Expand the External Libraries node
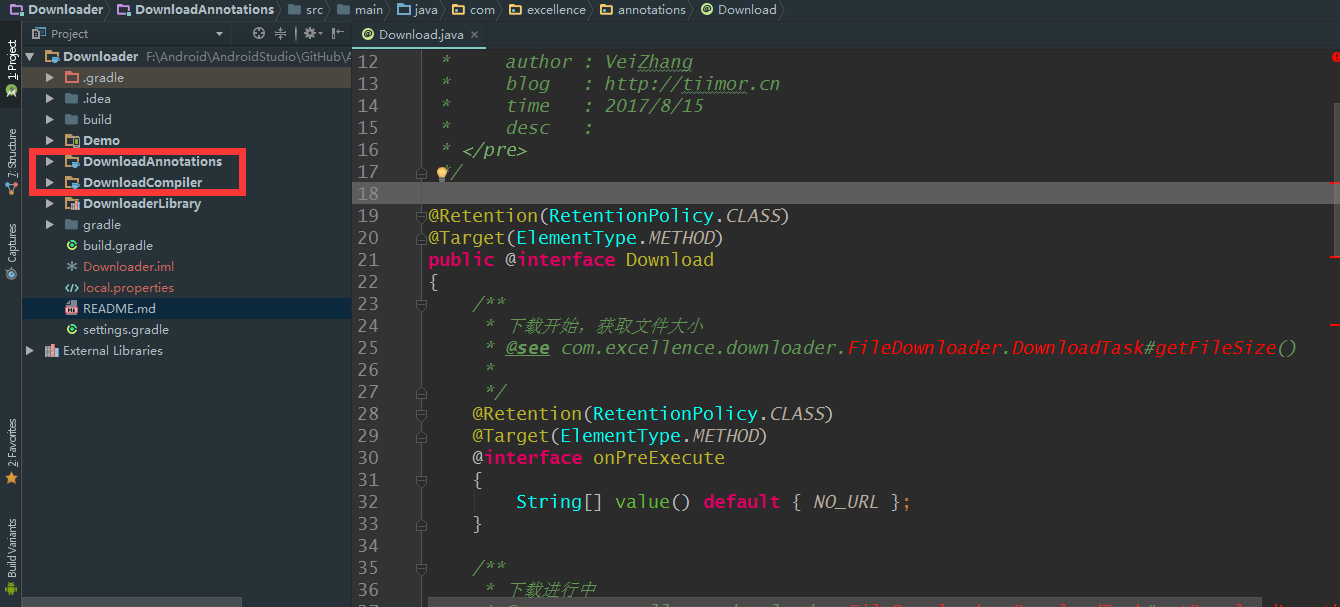1340x607 pixels. click(x=30, y=350)
